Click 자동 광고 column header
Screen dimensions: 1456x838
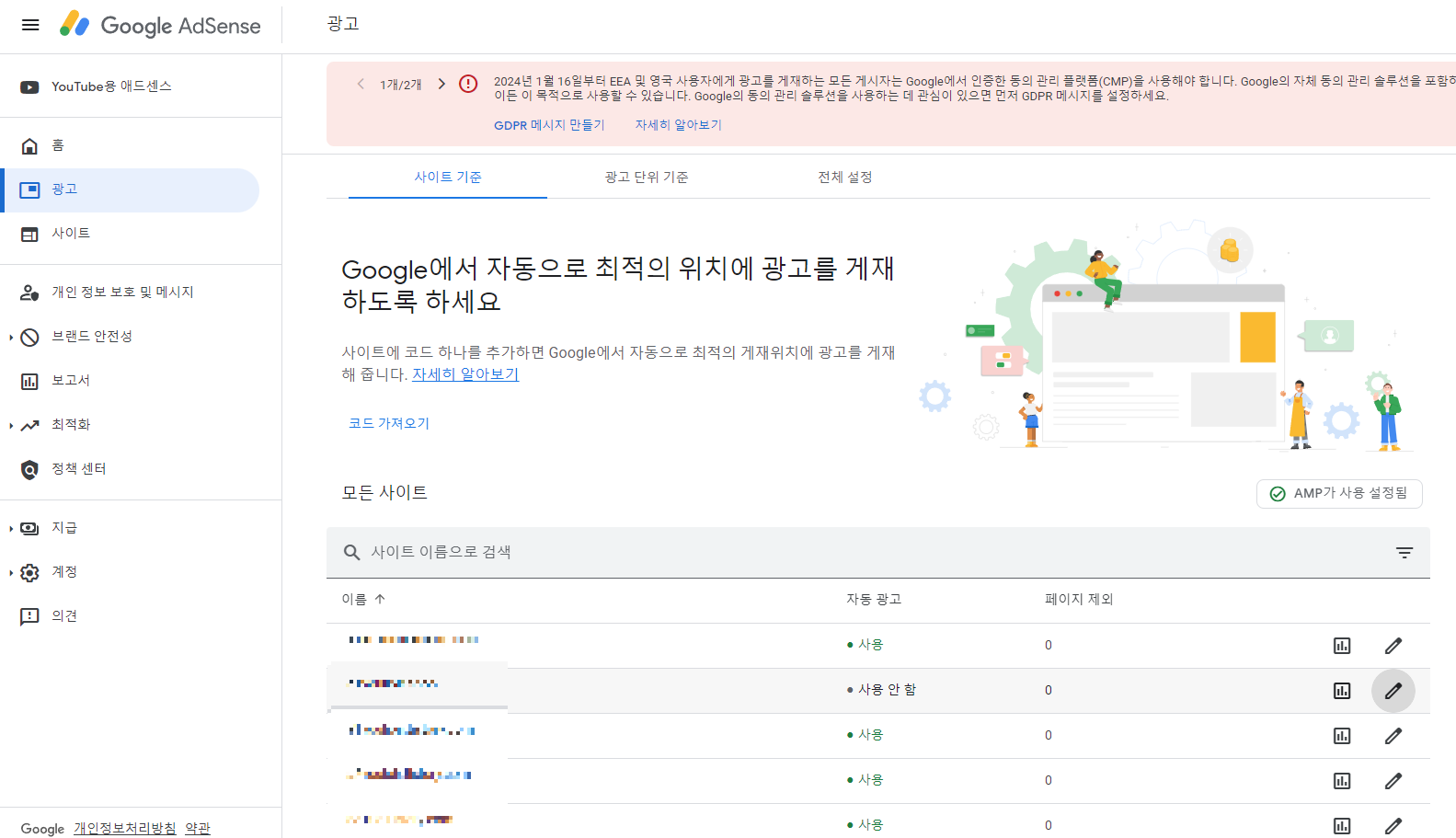click(x=874, y=600)
